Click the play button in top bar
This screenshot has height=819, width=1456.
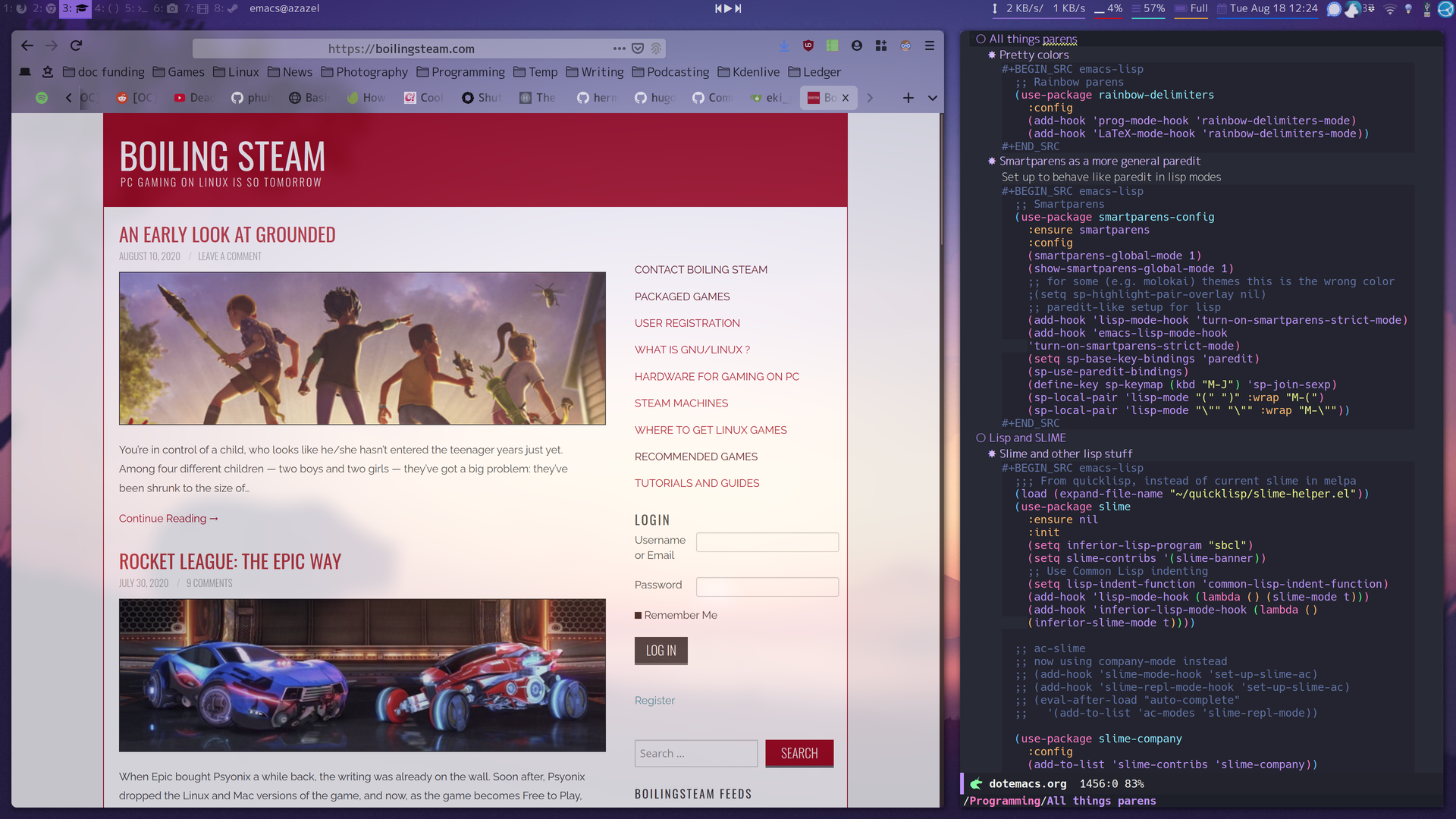click(728, 8)
